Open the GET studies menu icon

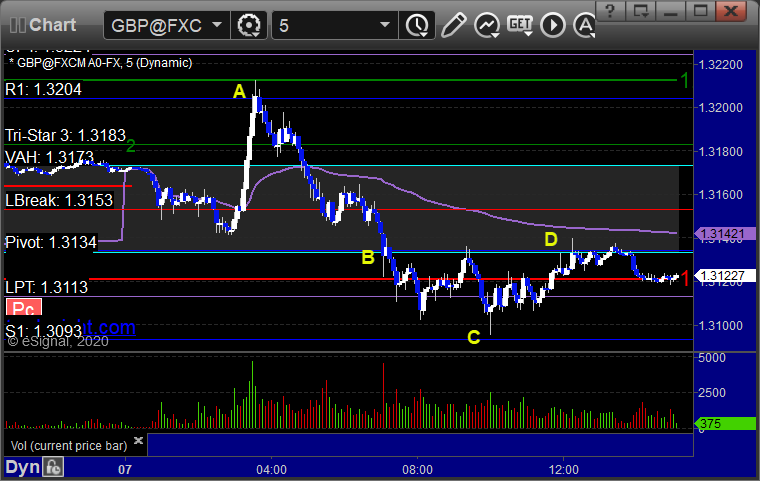[x=520, y=25]
